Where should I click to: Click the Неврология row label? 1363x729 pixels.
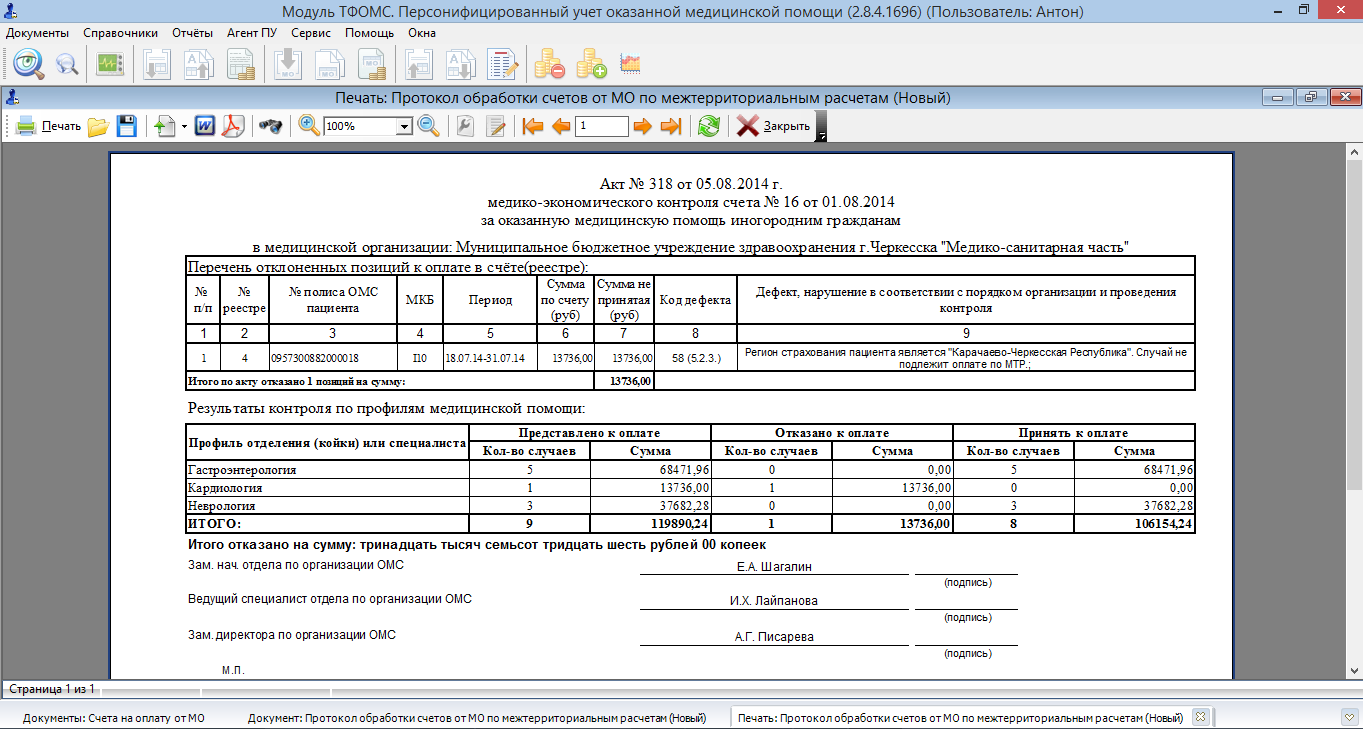(224, 505)
